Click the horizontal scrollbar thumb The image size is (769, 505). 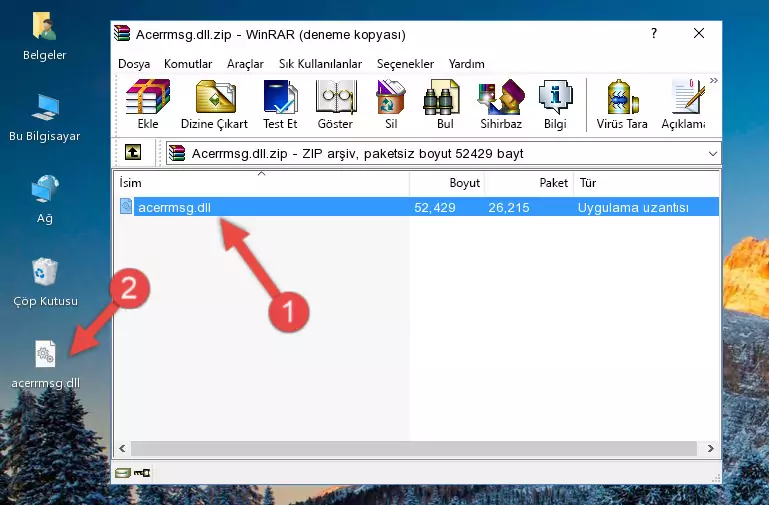click(413, 448)
